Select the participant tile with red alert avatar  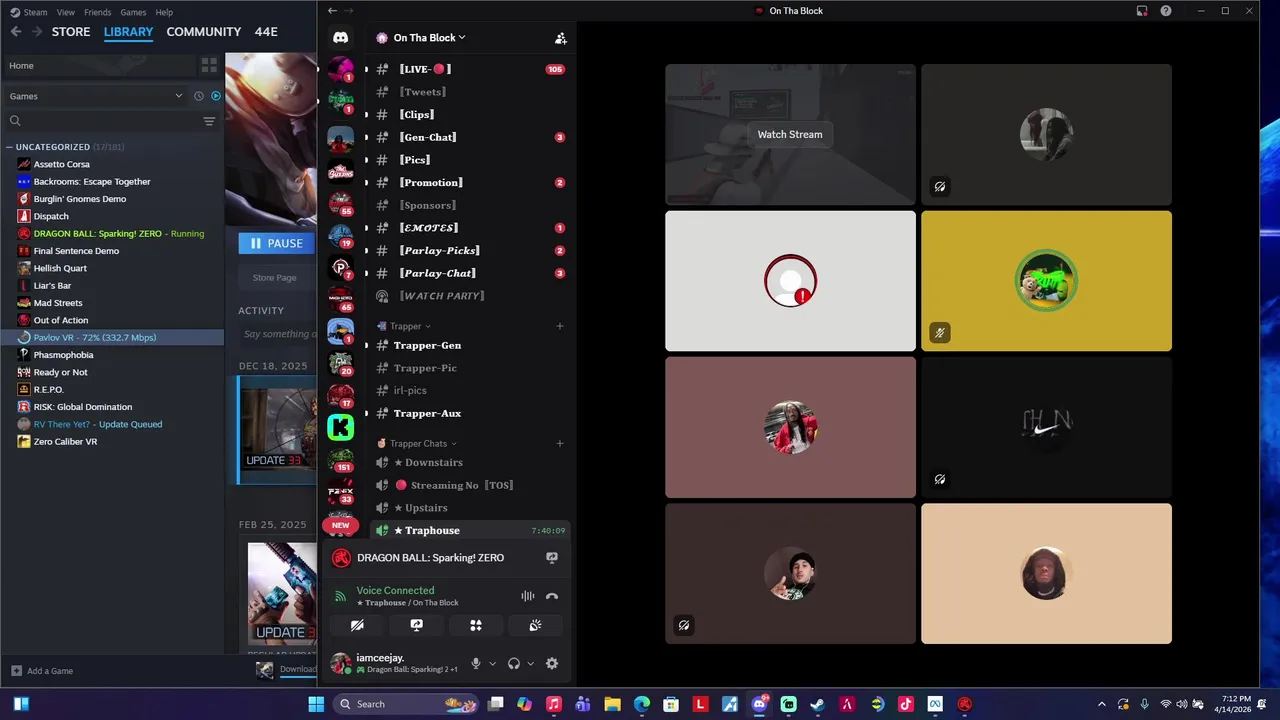click(x=790, y=281)
